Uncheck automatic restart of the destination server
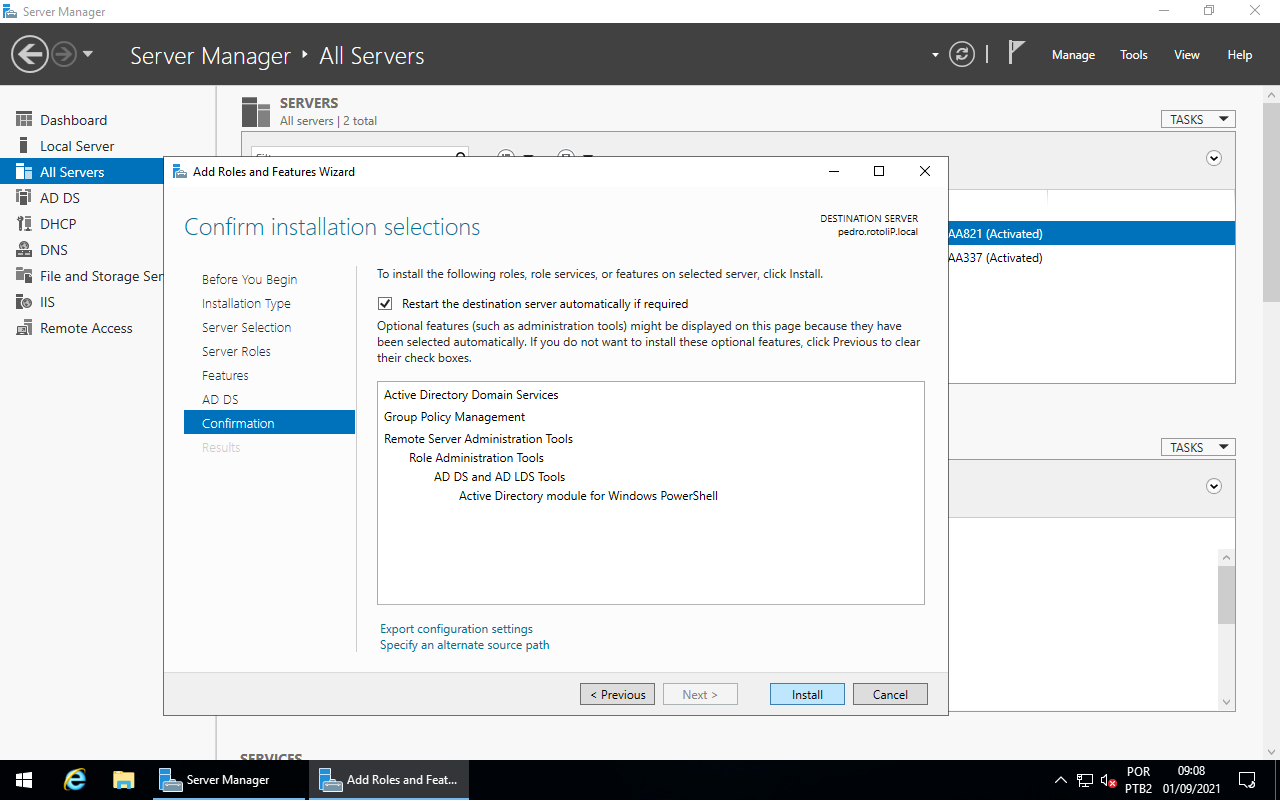The width and height of the screenshot is (1280, 800). (x=385, y=303)
